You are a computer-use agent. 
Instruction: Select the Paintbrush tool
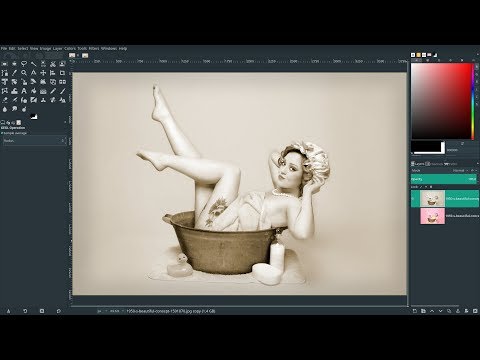pos(62,91)
